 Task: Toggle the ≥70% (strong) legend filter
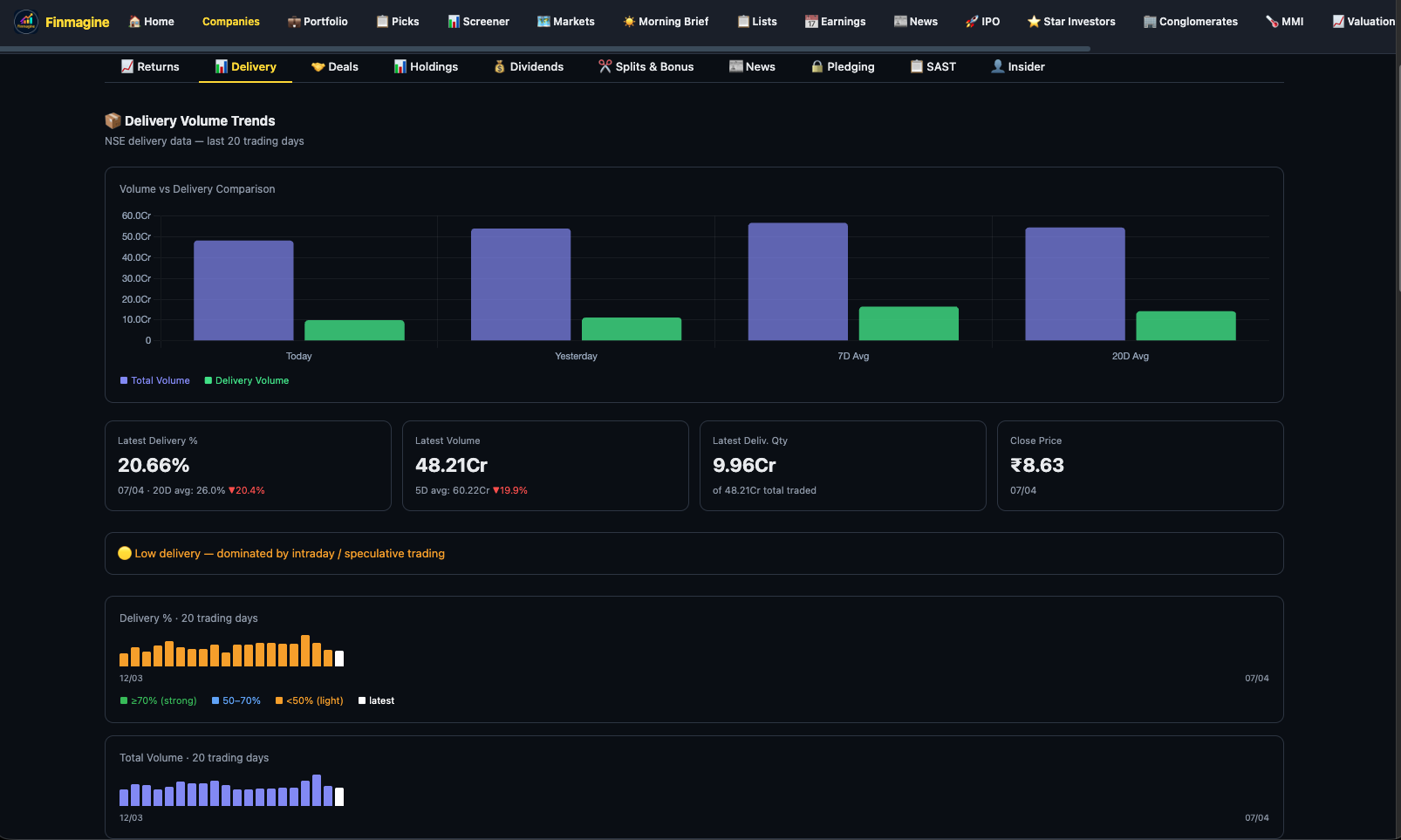158,700
